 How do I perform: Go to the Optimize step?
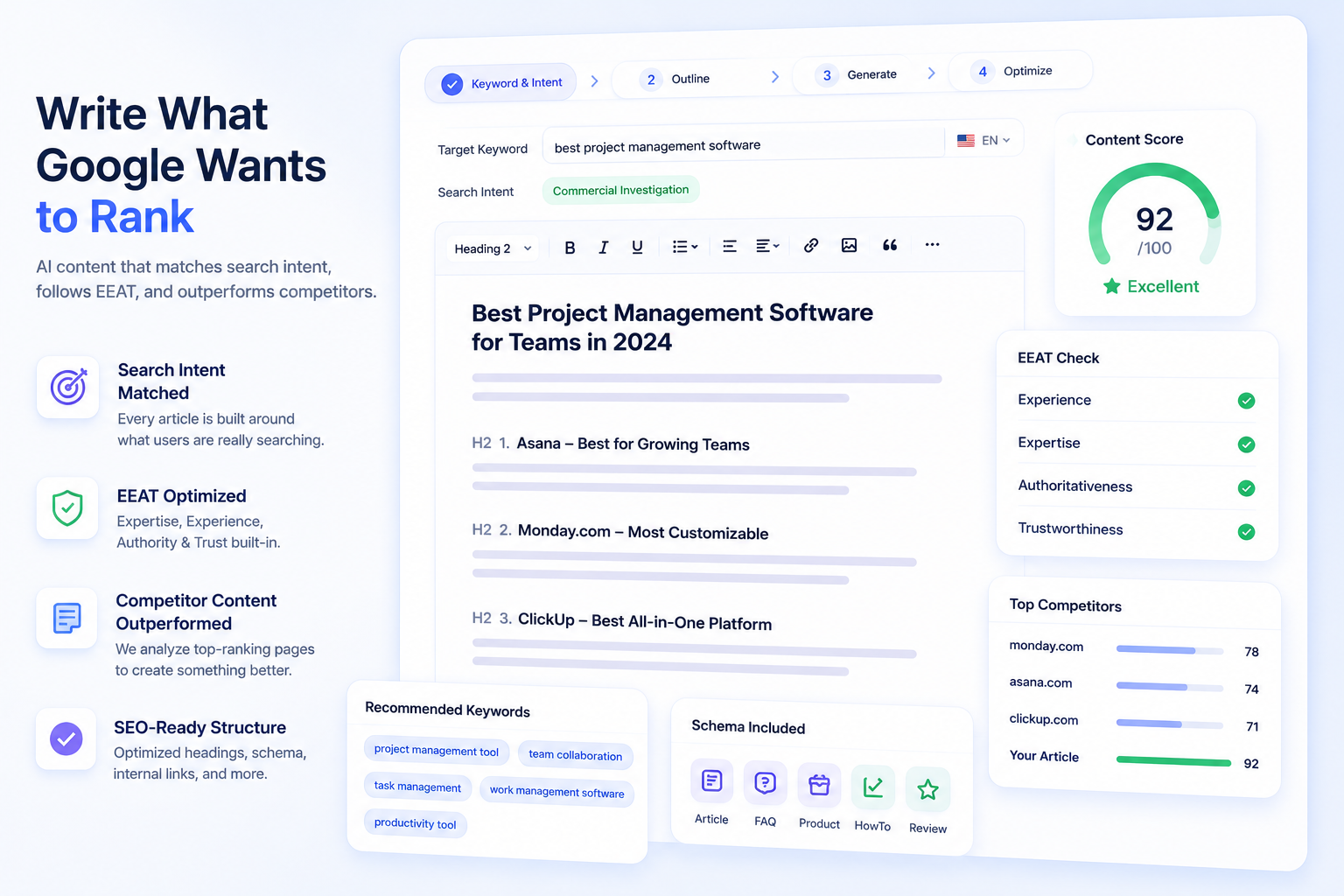1019,71
